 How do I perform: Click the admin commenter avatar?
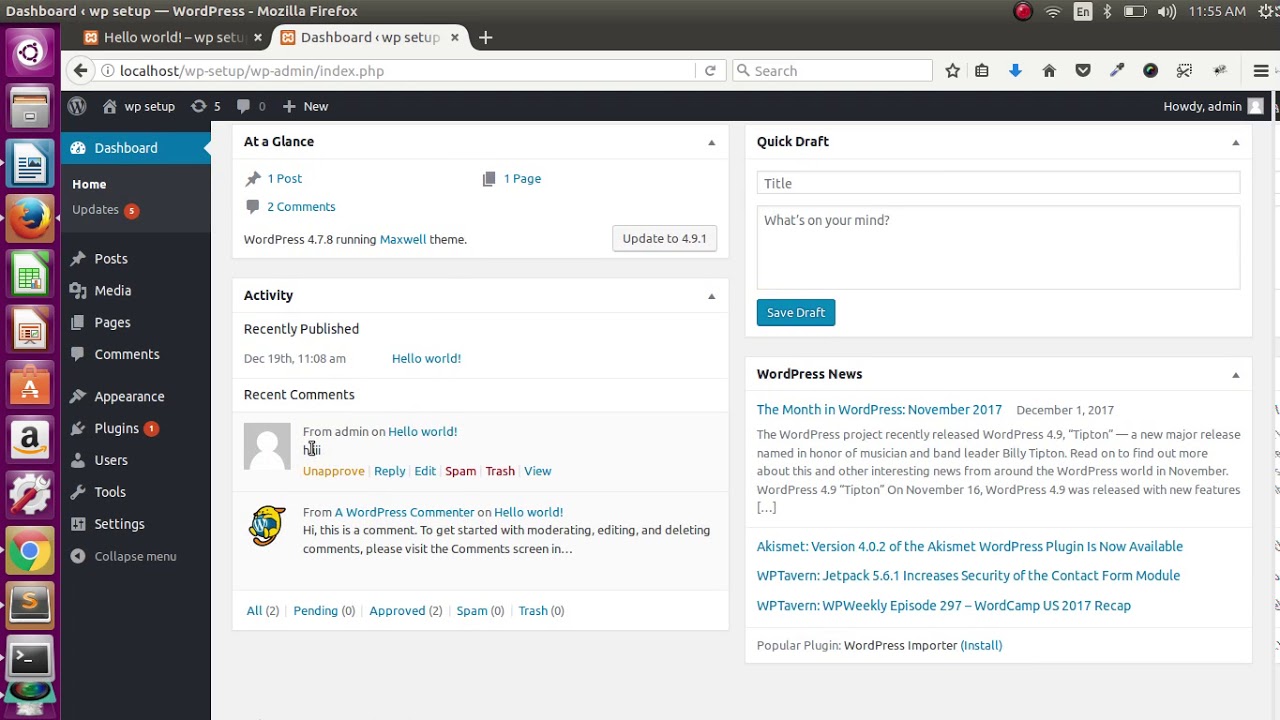(x=267, y=446)
